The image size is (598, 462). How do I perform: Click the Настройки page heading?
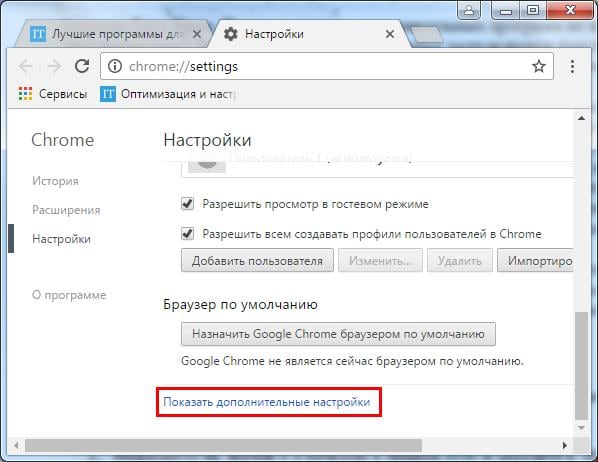click(x=207, y=140)
